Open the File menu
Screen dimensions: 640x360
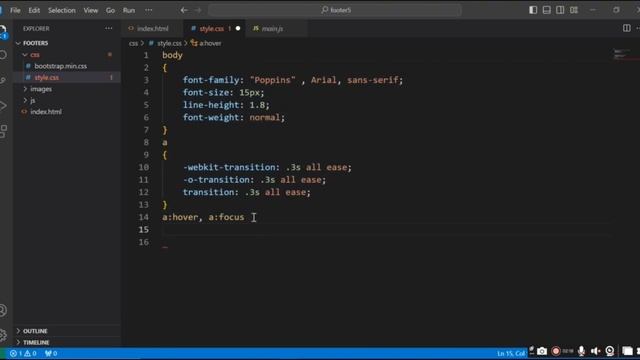[15, 10]
